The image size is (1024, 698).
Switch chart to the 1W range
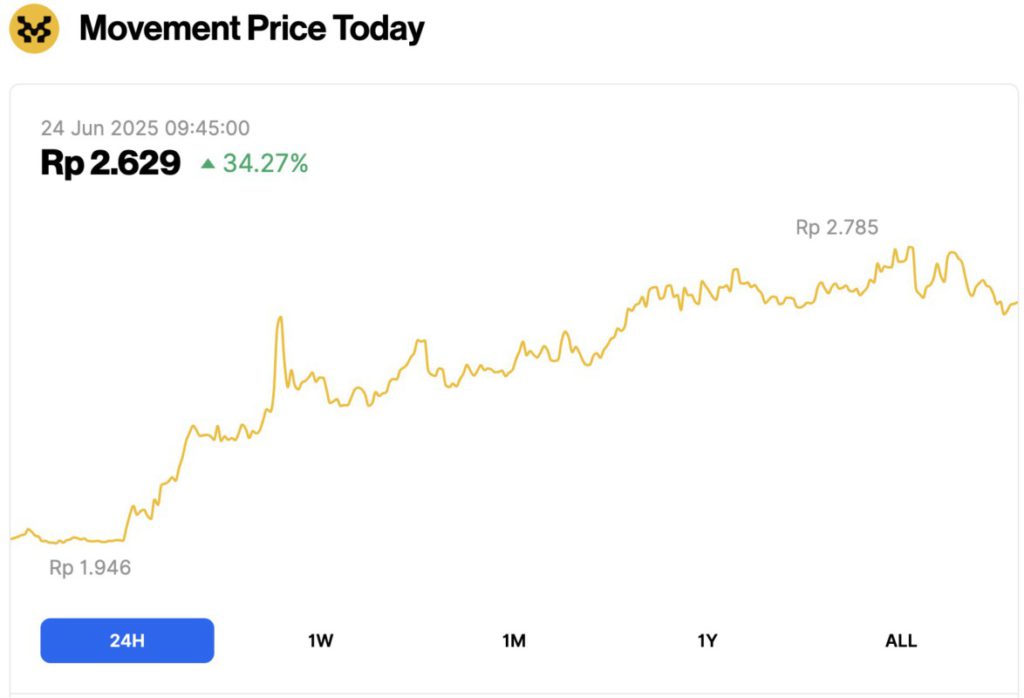320,641
